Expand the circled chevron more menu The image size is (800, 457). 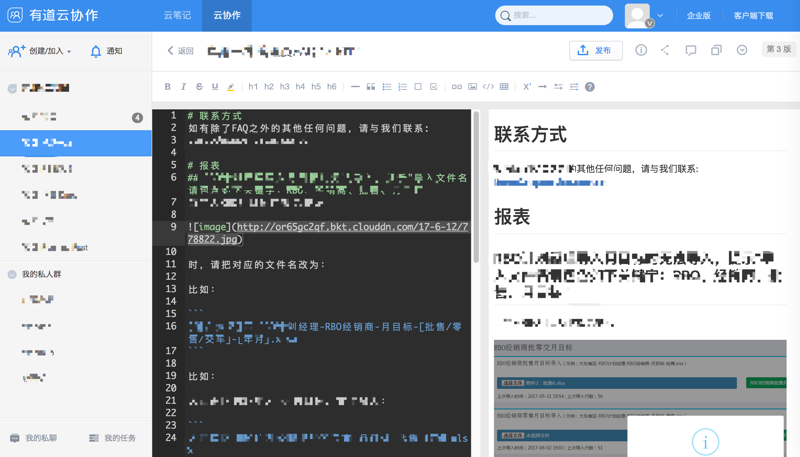click(x=742, y=50)
